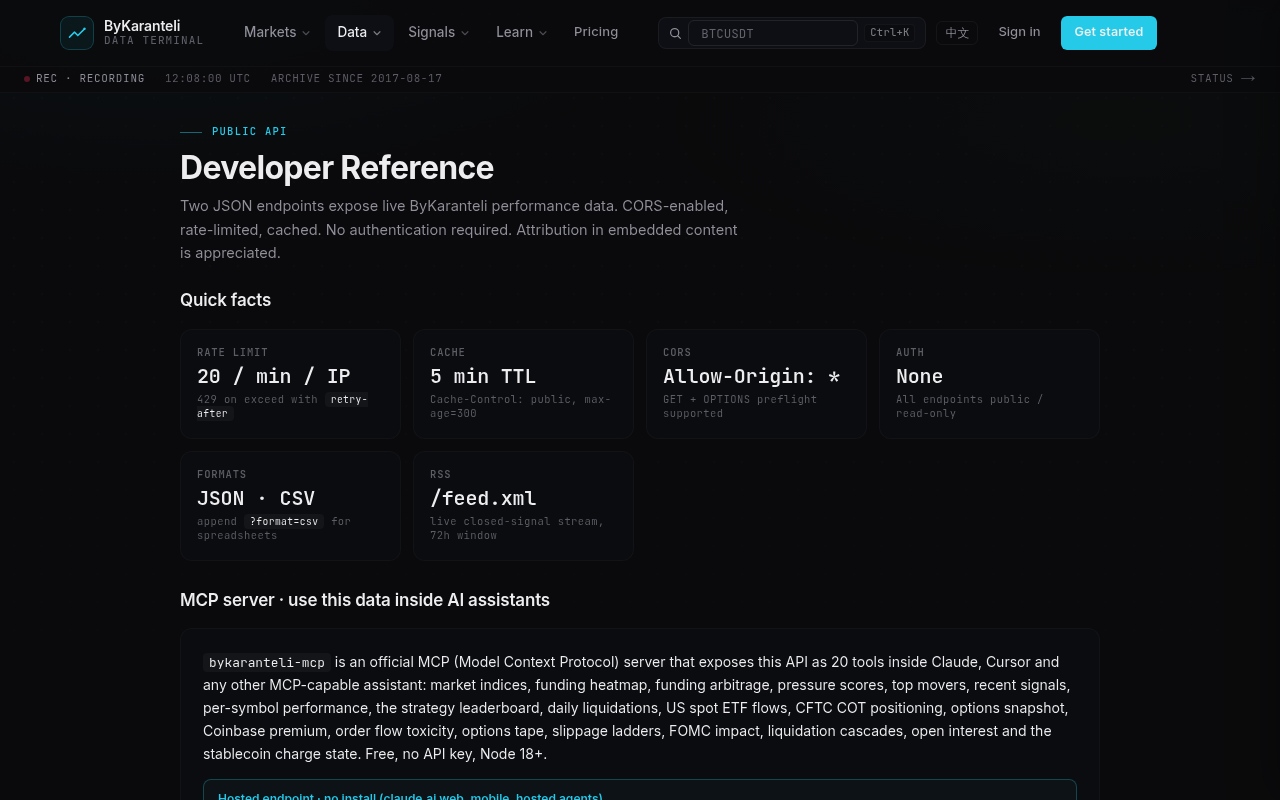Click the Quick facts heading
The image size is (1280, 800).
(x=225, y=300)
